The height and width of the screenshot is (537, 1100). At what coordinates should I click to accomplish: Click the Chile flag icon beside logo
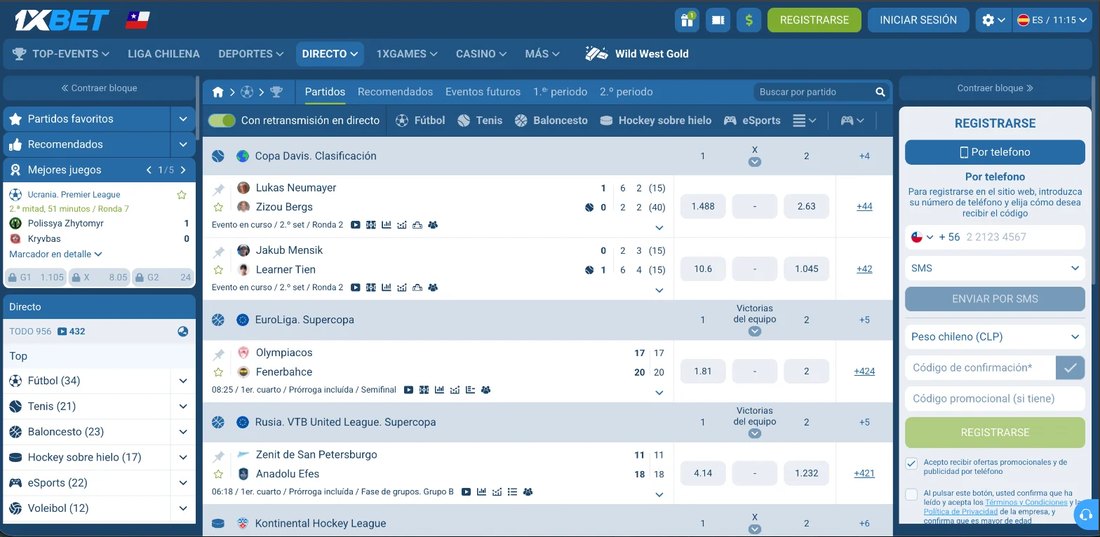138,20
